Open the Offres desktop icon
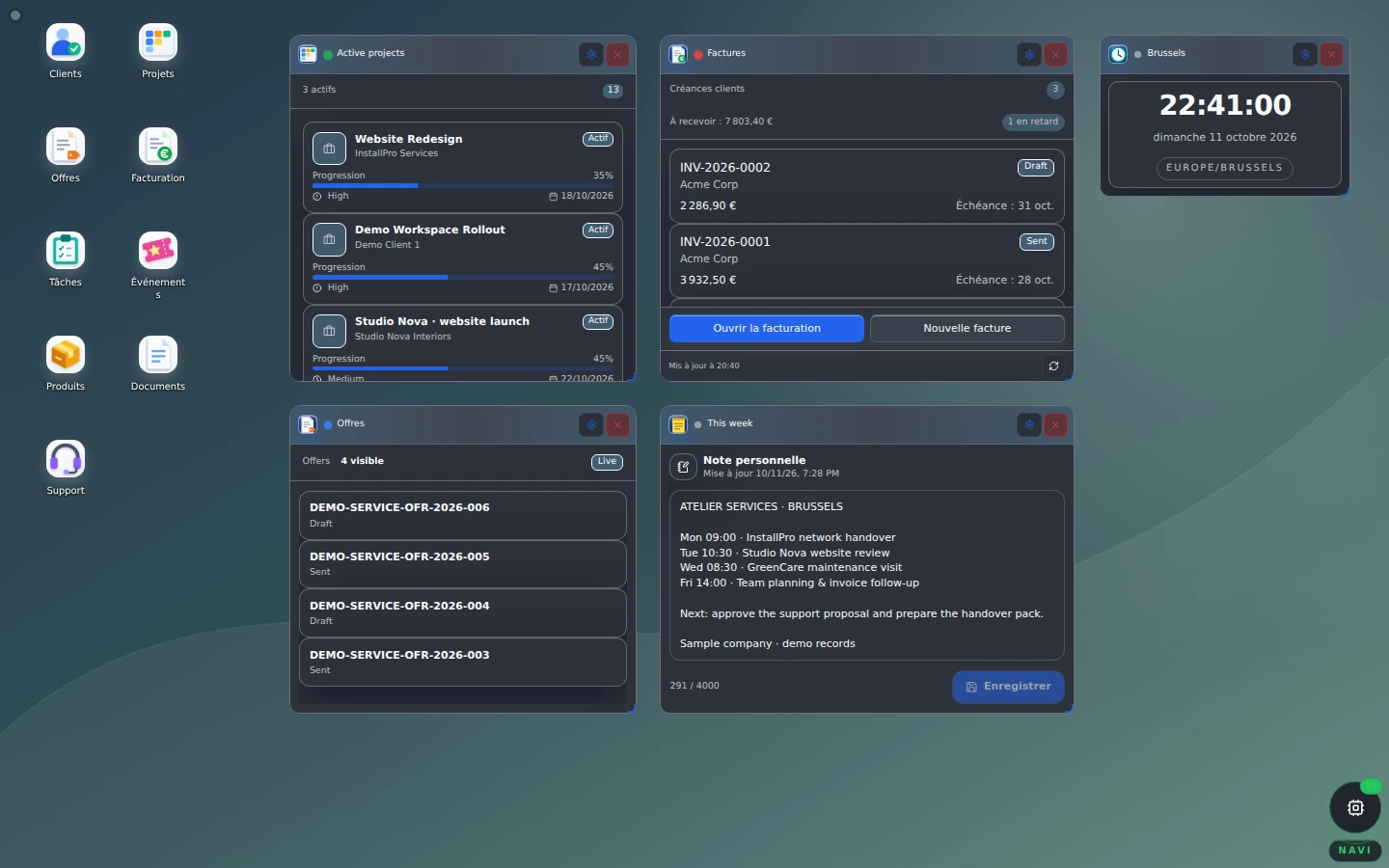Image resolution: width=1389 pixels, height=868 pixels. click(x=66, y=155)
